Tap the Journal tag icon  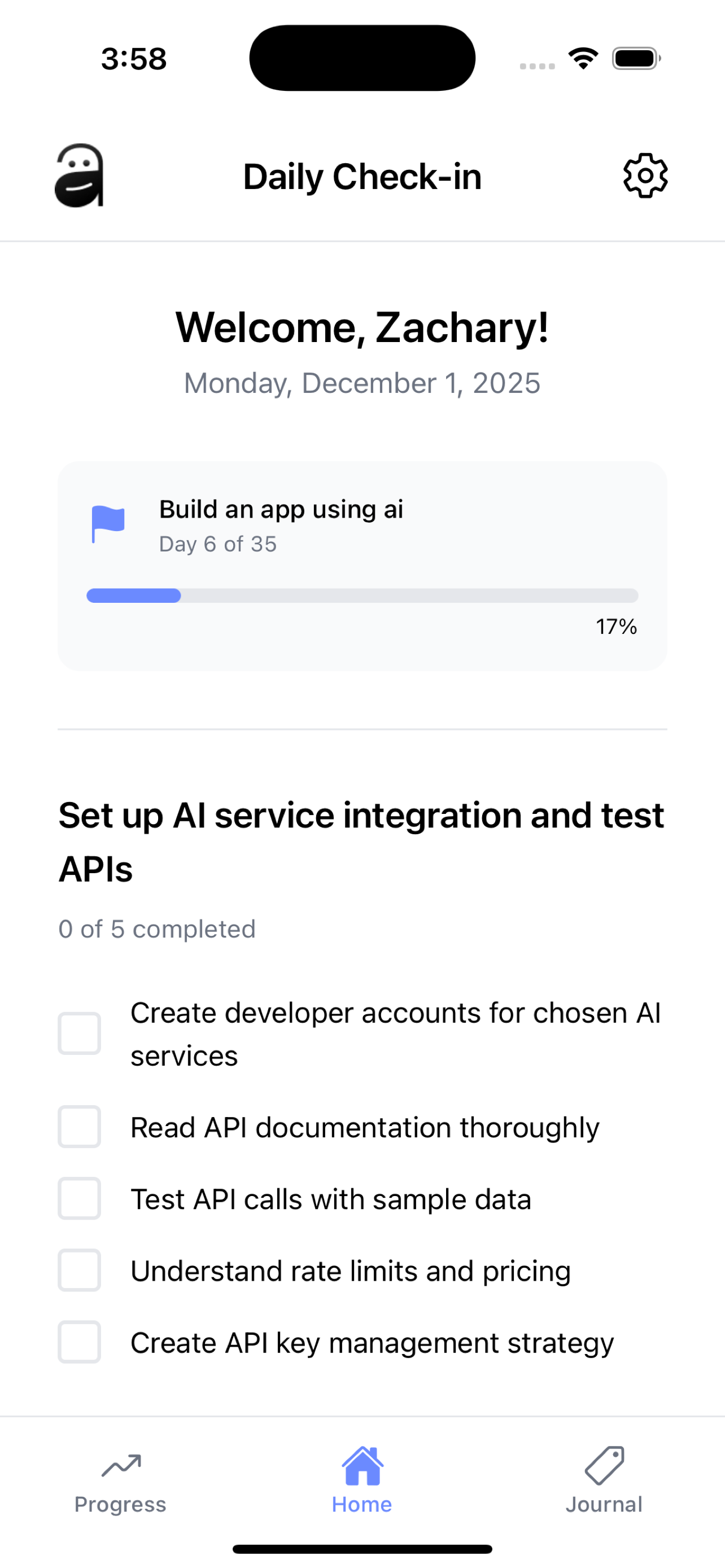tap(605, 1466)
